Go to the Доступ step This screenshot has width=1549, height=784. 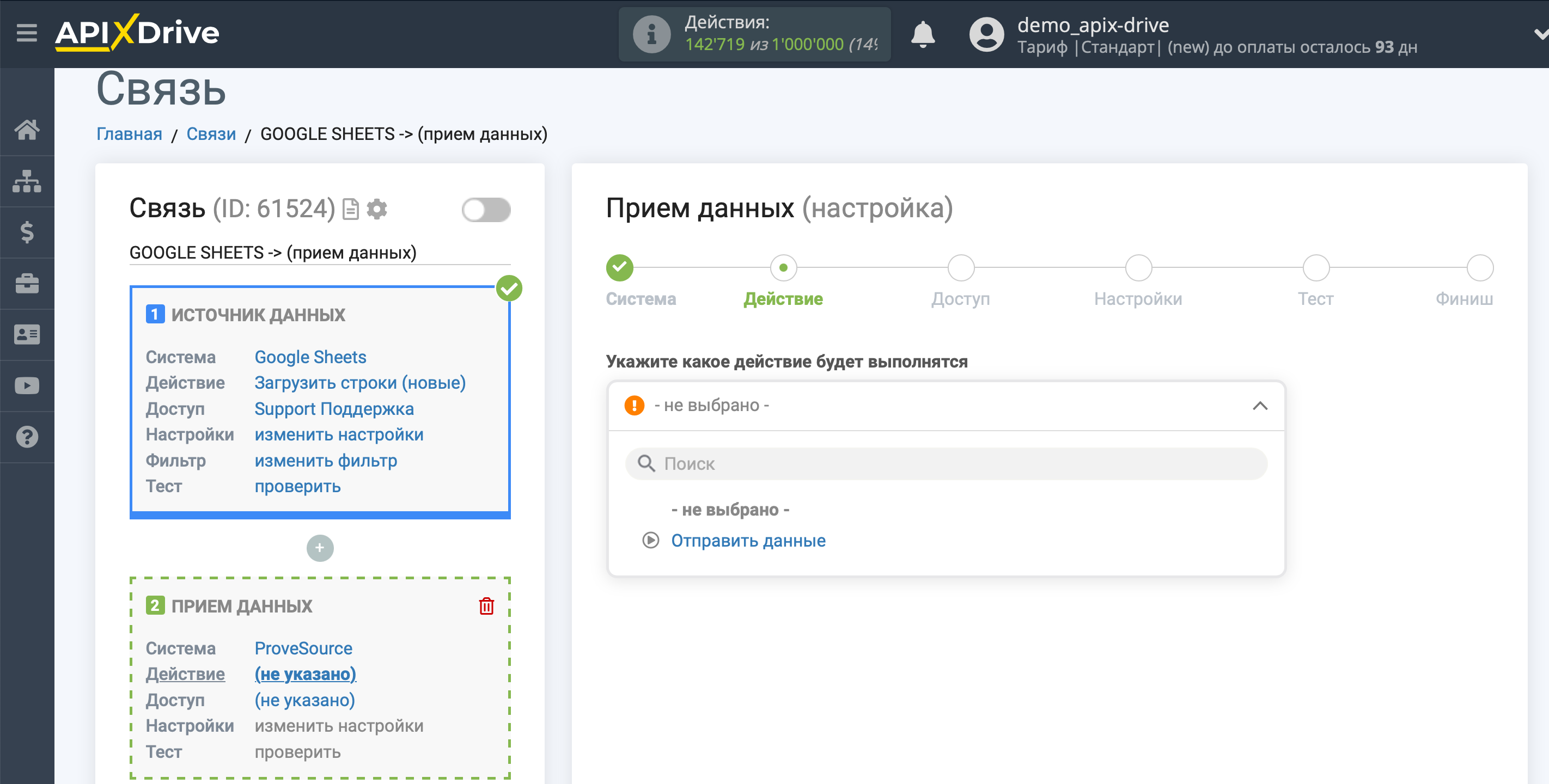960,268
